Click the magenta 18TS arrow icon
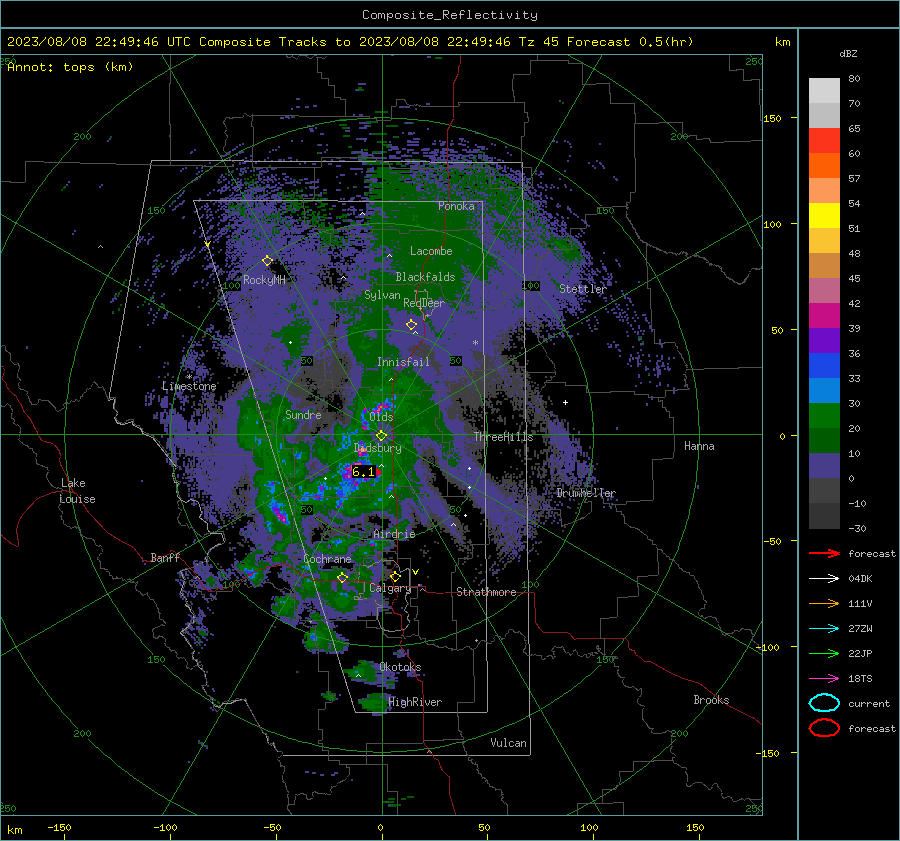This screenshot has height=841, width=900. (824, 679)
